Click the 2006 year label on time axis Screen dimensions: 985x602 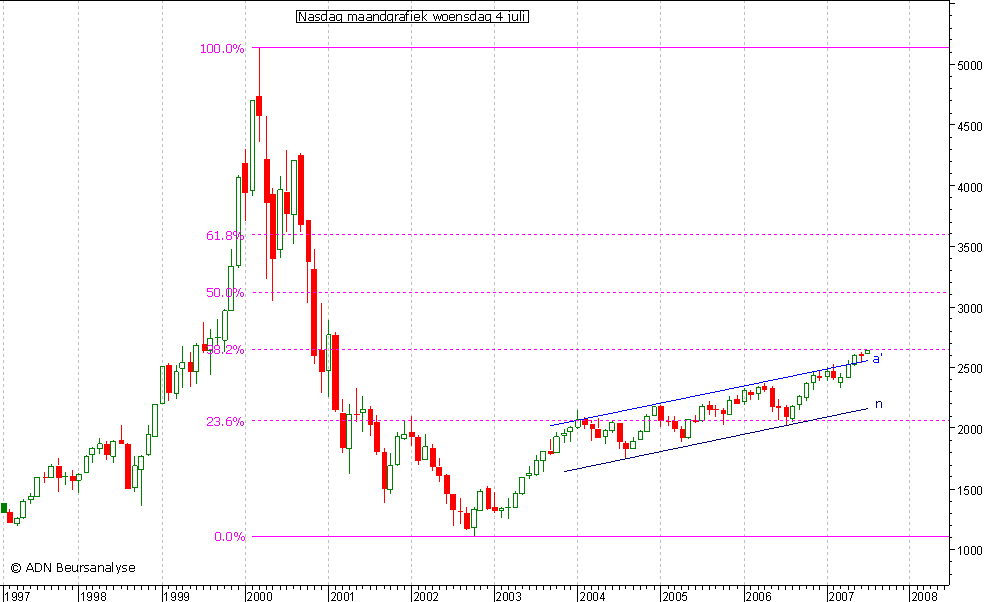(x=758, y=596)
